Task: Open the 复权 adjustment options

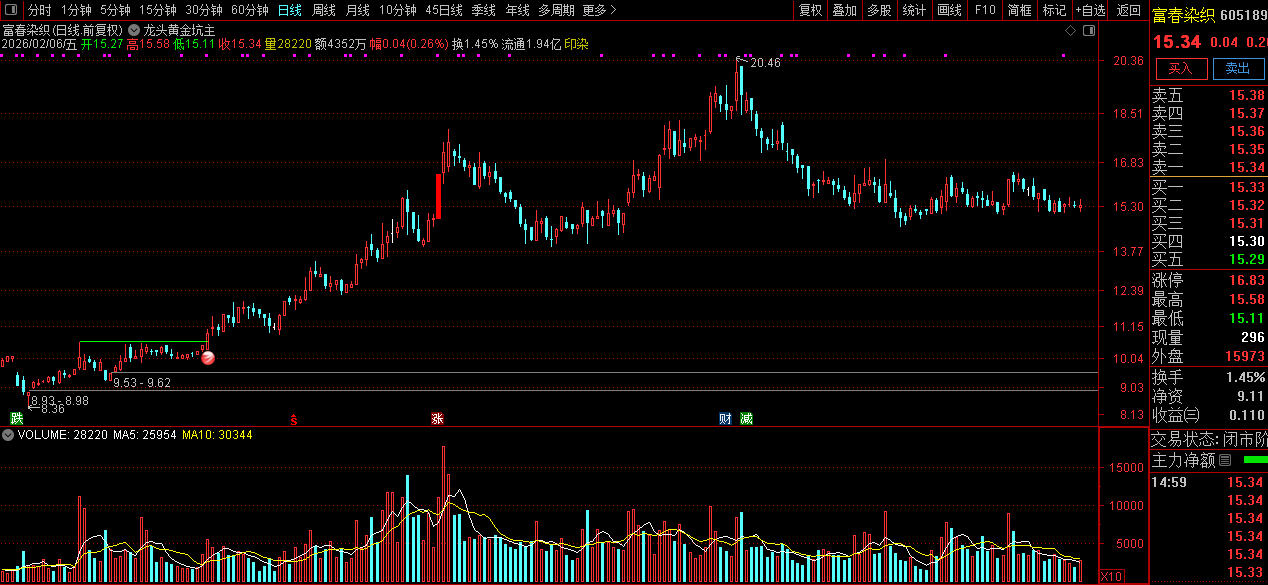Action: coord(810,10)
